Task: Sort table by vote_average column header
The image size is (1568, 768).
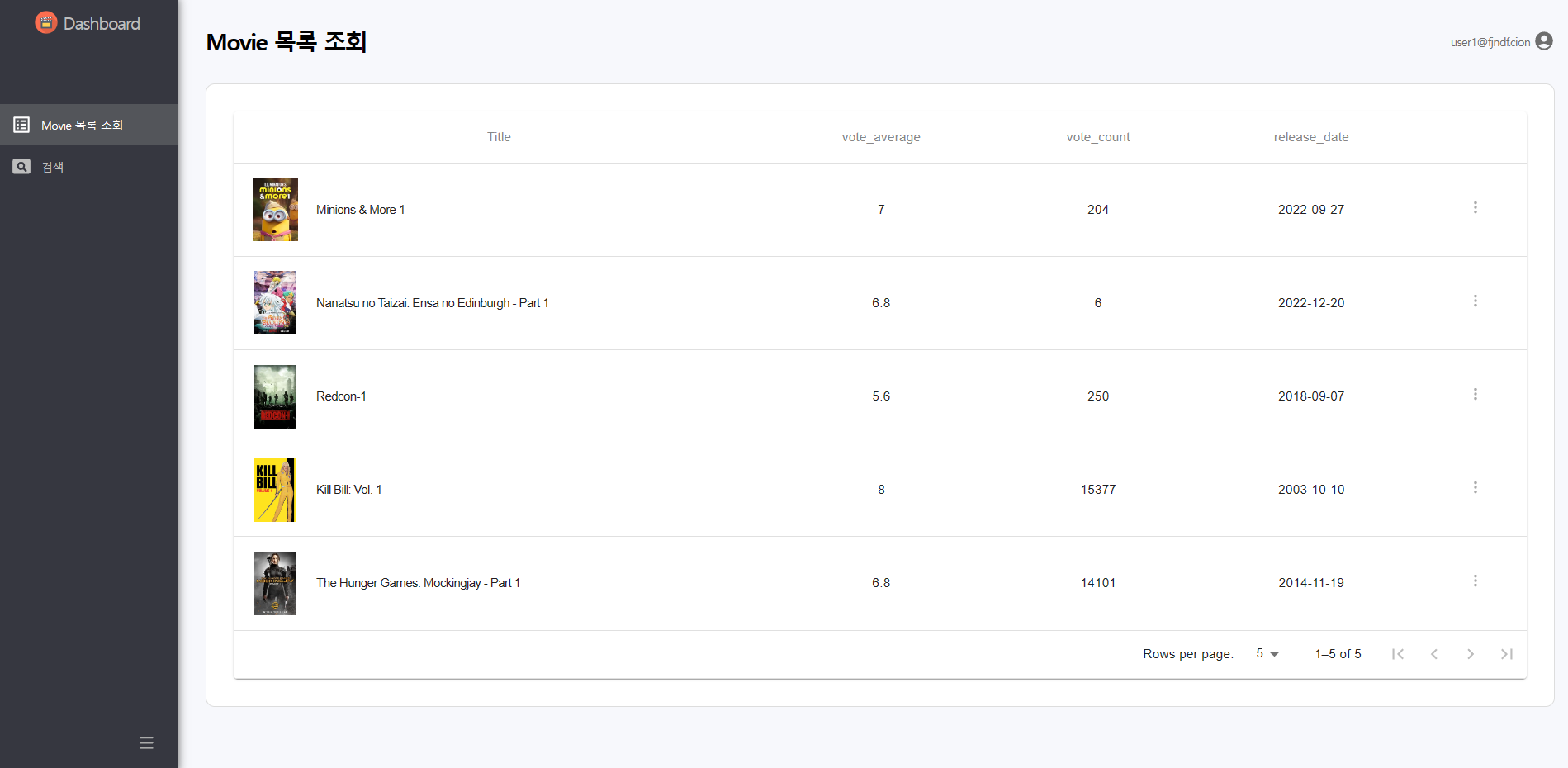Action: coord(881,136)
